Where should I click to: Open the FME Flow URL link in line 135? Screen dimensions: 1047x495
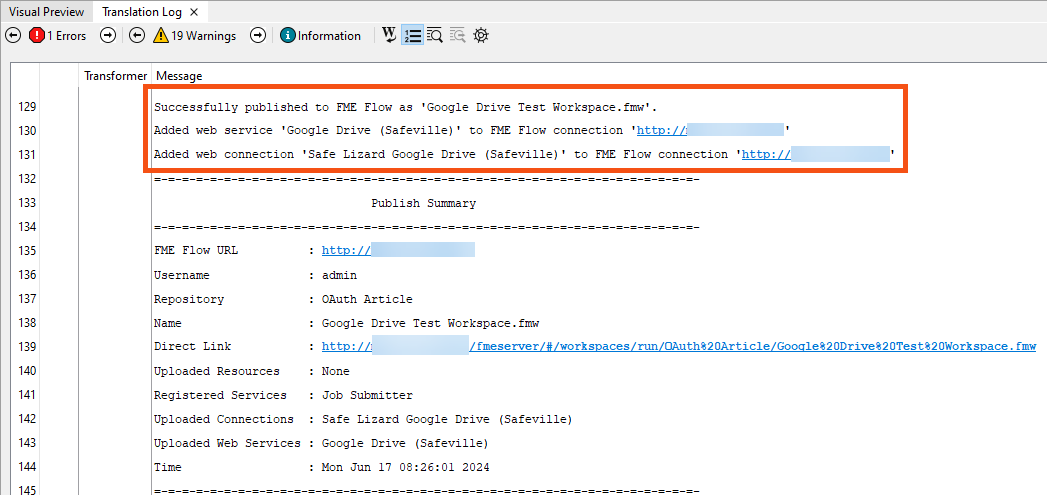(x=398, y=251)
